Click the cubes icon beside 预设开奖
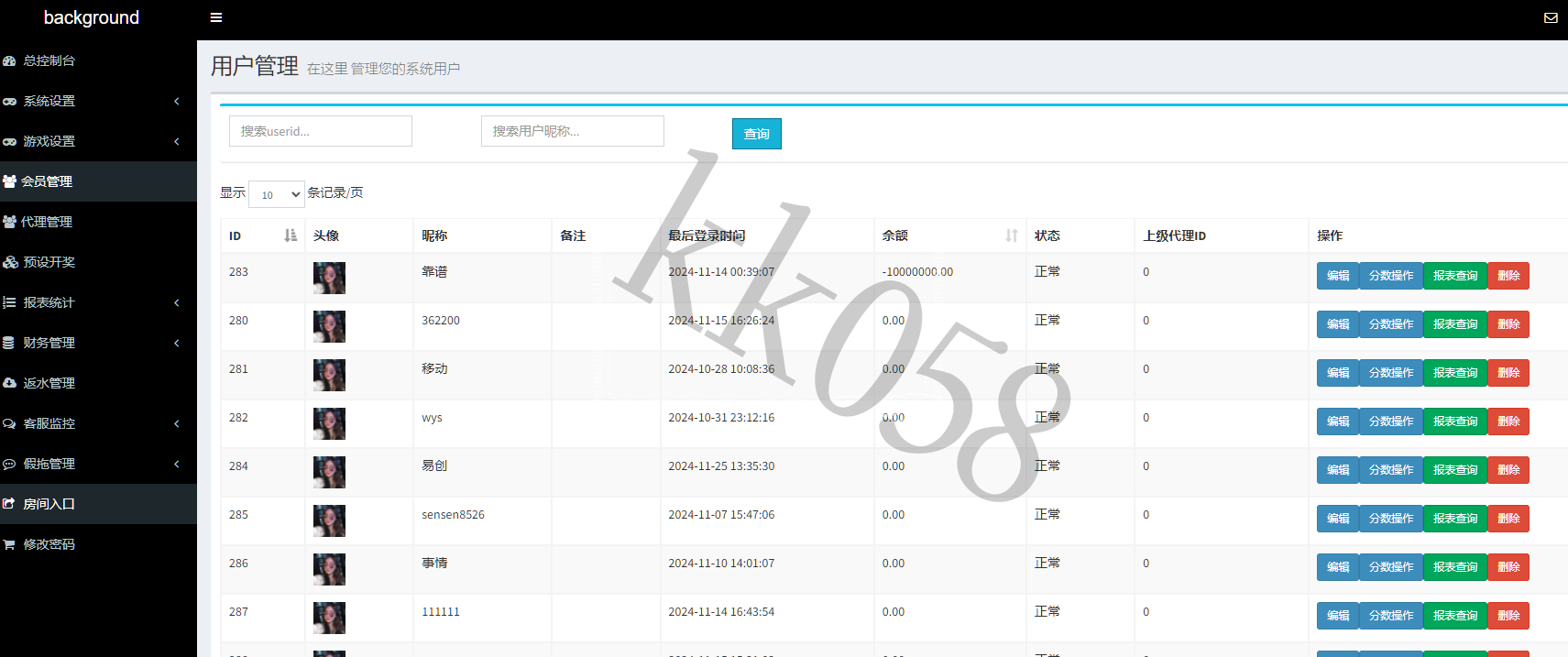 tap(10, 262)
